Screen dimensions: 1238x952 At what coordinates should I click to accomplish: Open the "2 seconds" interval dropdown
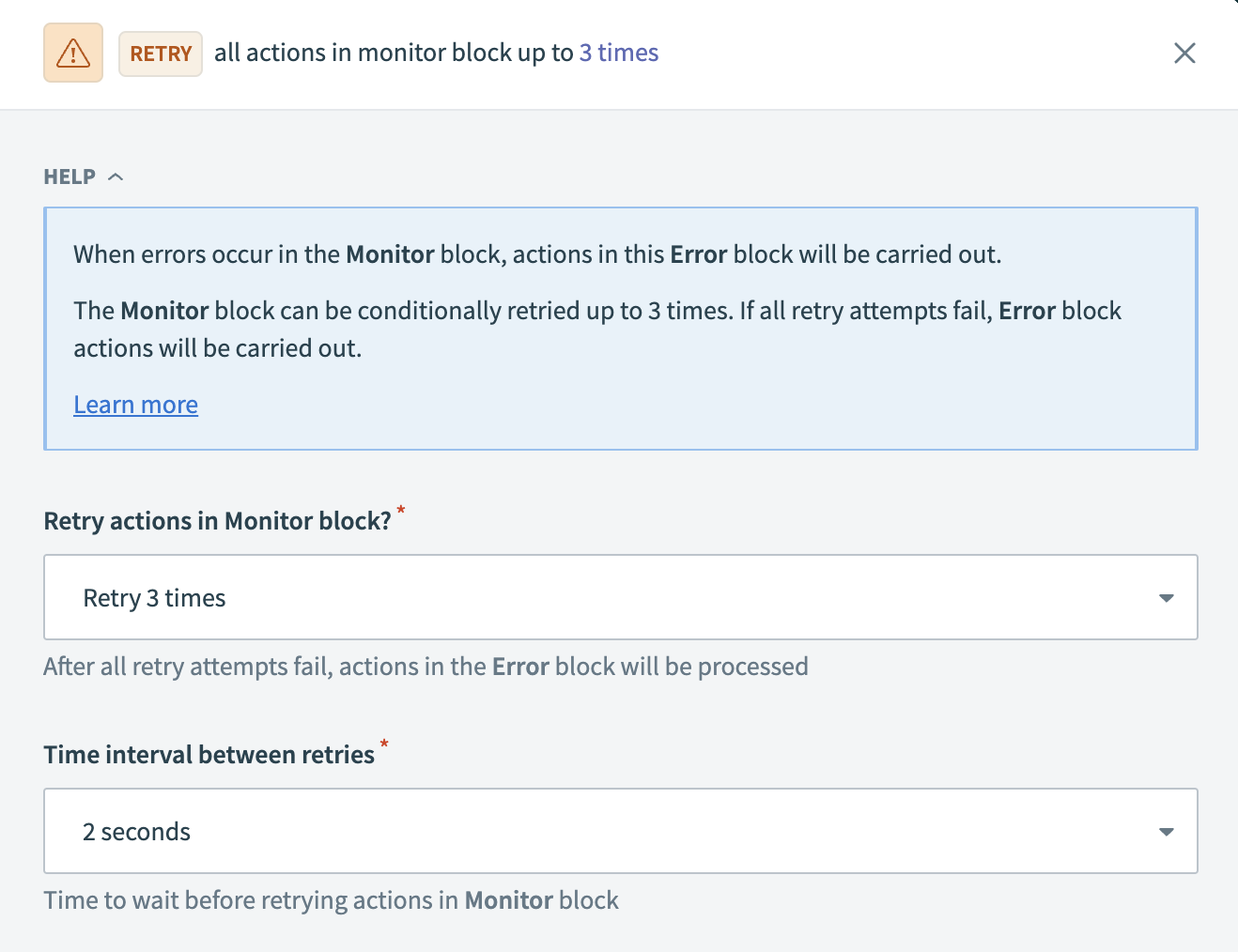point(601,832)
